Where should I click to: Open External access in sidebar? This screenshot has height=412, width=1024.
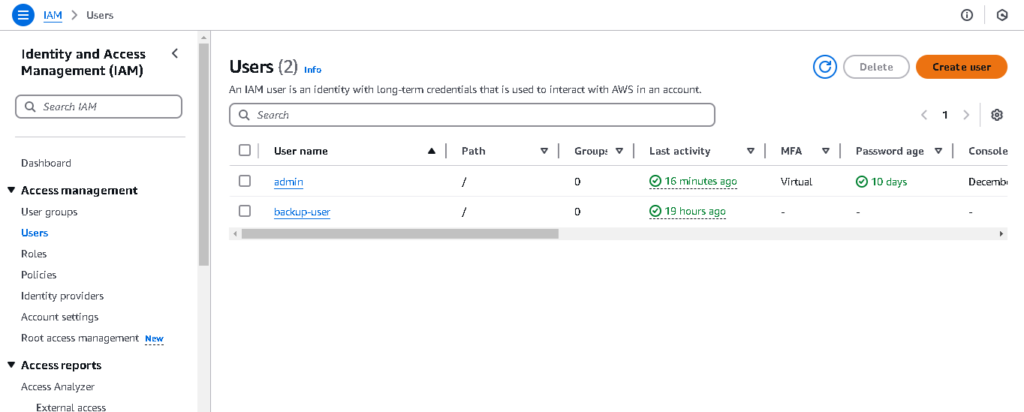coord(71,407)
